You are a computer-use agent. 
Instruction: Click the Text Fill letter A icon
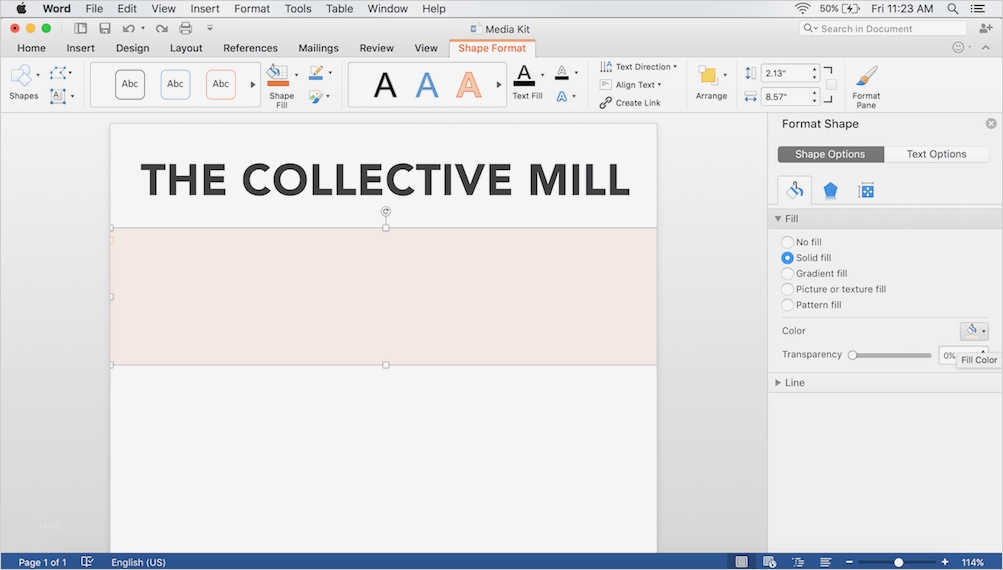(524, 76)
